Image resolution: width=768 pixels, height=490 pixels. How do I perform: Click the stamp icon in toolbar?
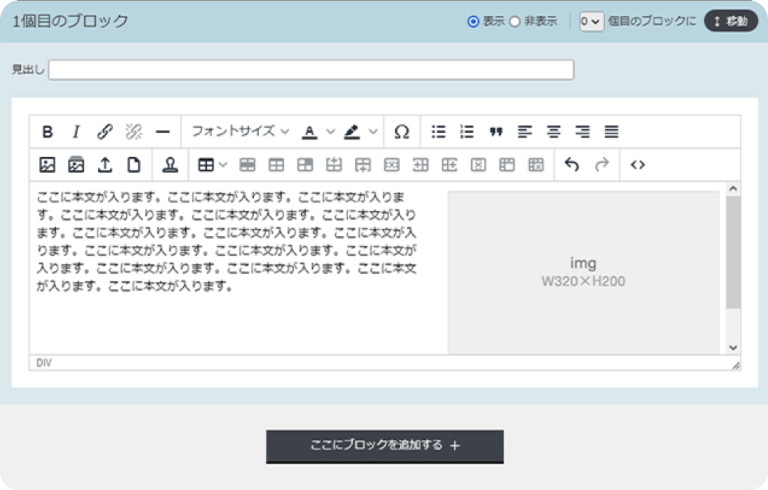click(x=170, y=165)
